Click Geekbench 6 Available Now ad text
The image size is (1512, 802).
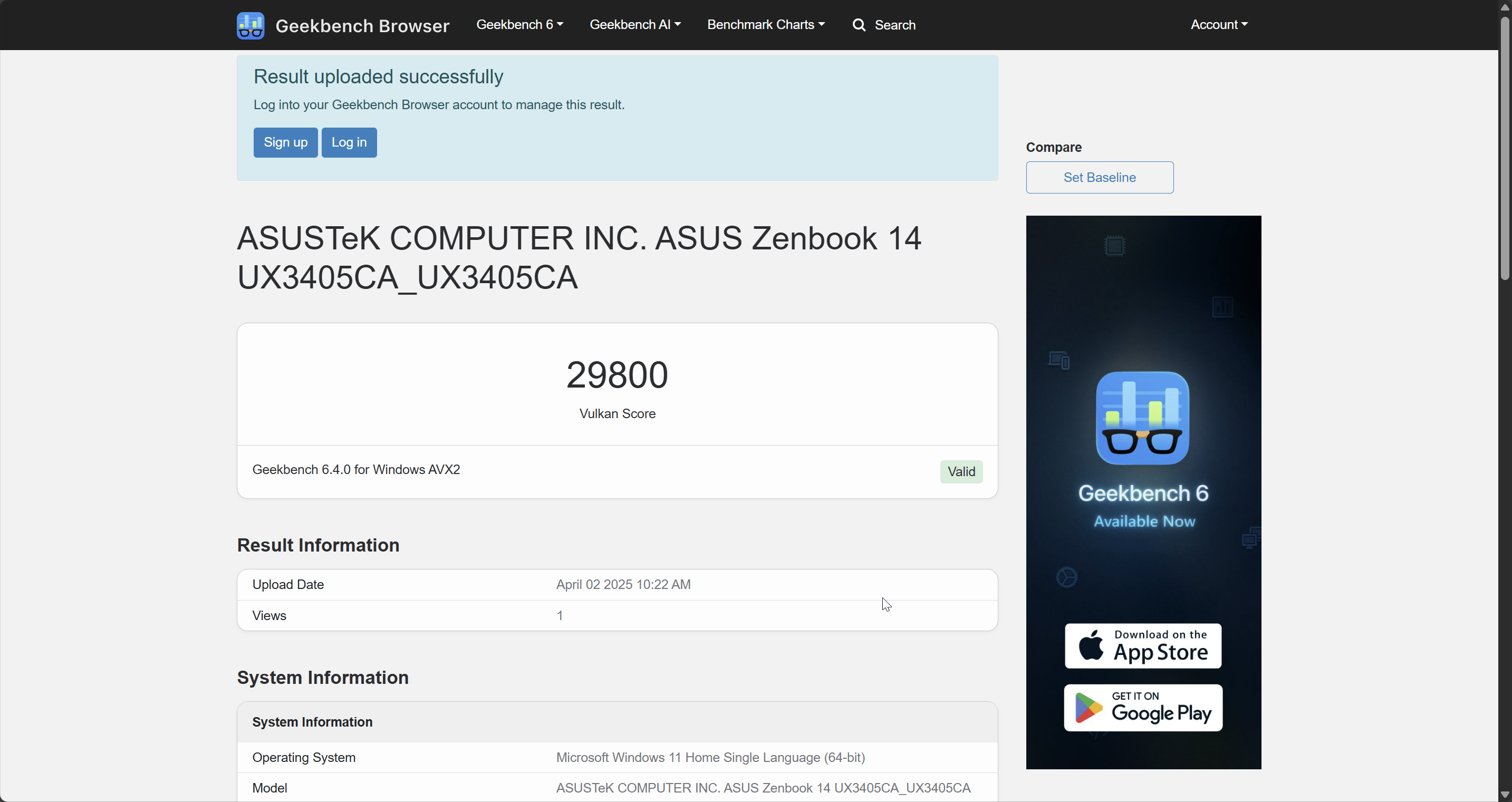click(x=1143, y=506)
